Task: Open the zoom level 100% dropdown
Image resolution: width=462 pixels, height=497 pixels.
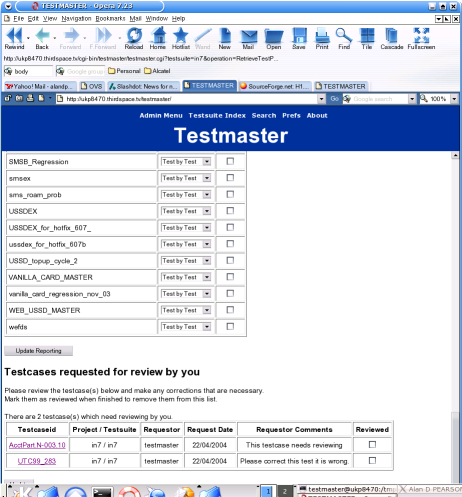Action: click(x=454, y=99)
